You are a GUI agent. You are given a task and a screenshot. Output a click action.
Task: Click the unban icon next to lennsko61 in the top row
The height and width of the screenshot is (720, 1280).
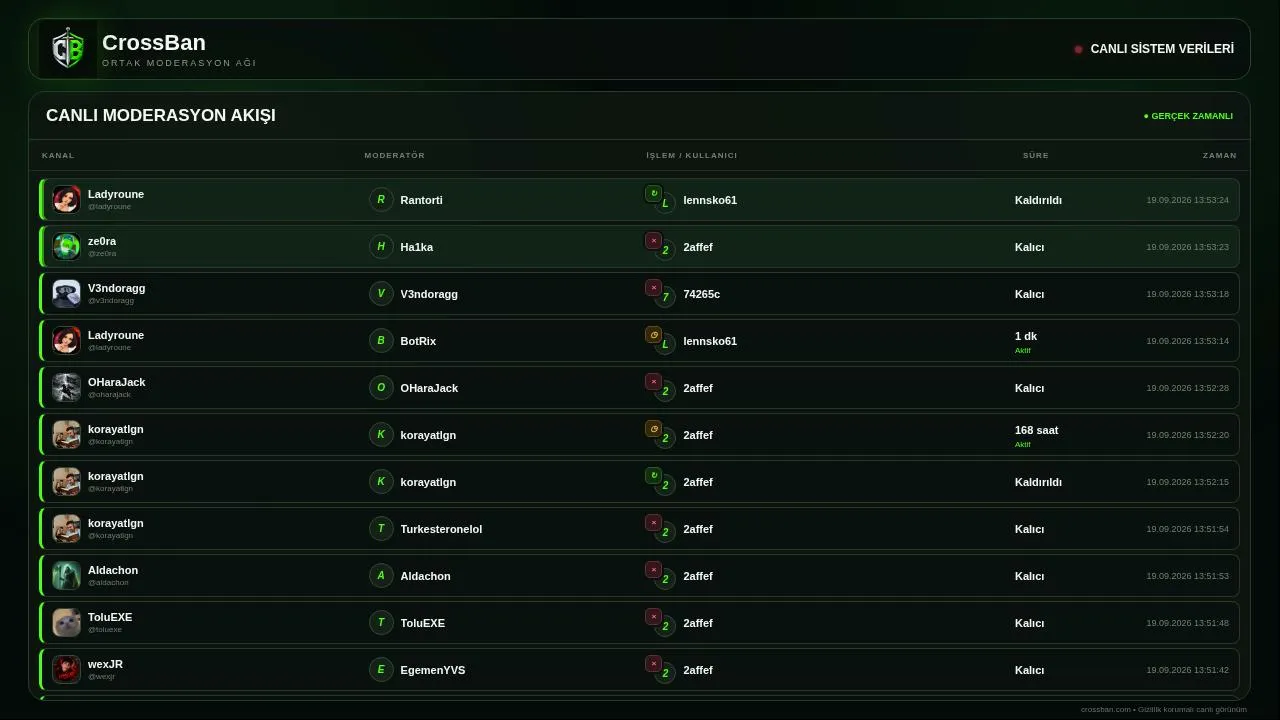pyautogui.click(x=653, y=193)
